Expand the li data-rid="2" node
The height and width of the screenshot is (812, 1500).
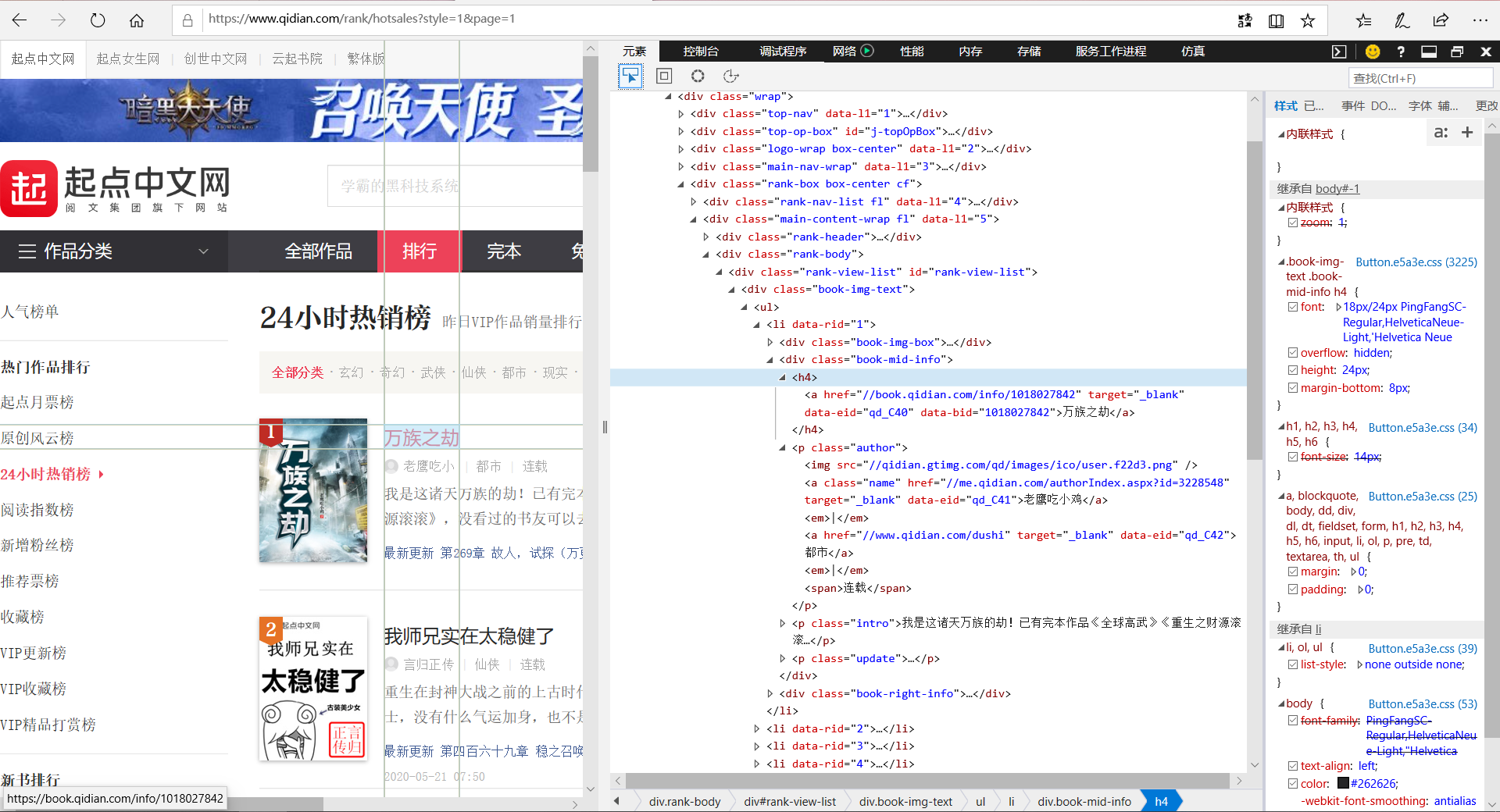pos(757,728)
